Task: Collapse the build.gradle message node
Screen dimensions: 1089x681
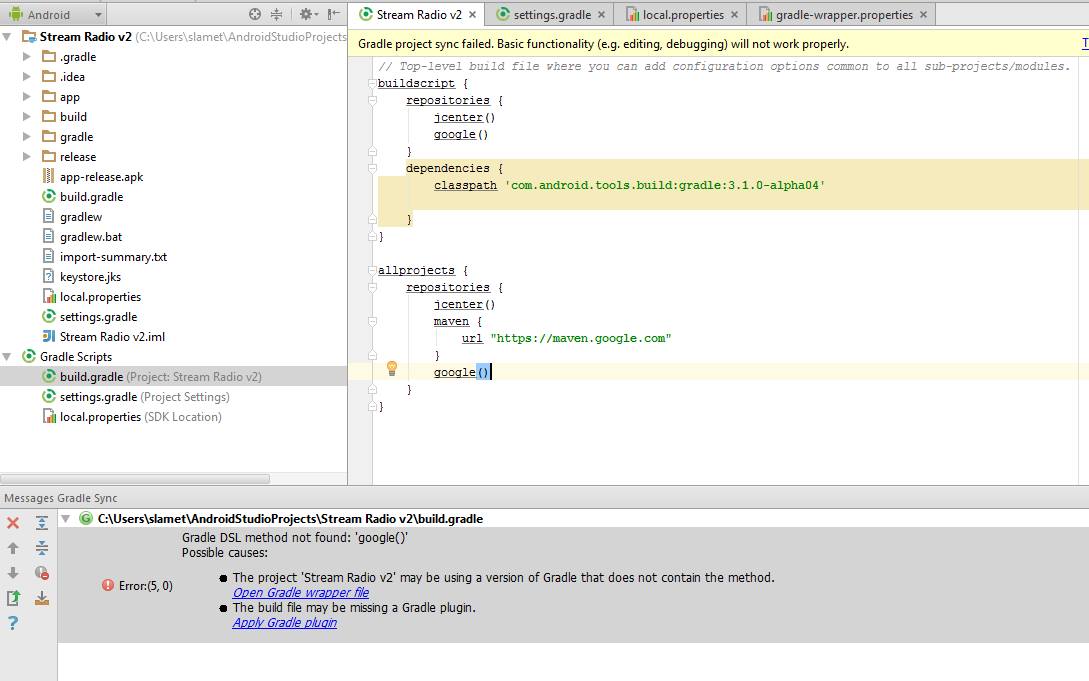Action: click(x=66, y=519)
